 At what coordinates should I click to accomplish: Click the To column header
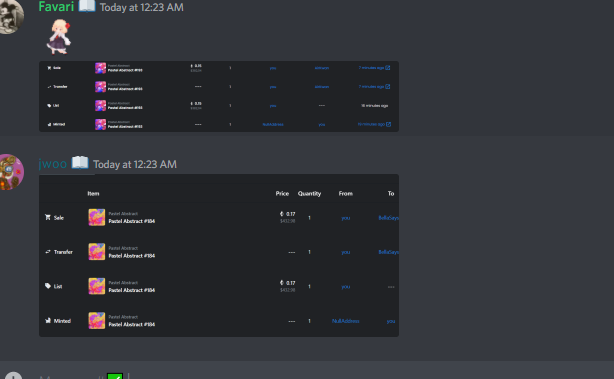point(391,193)
